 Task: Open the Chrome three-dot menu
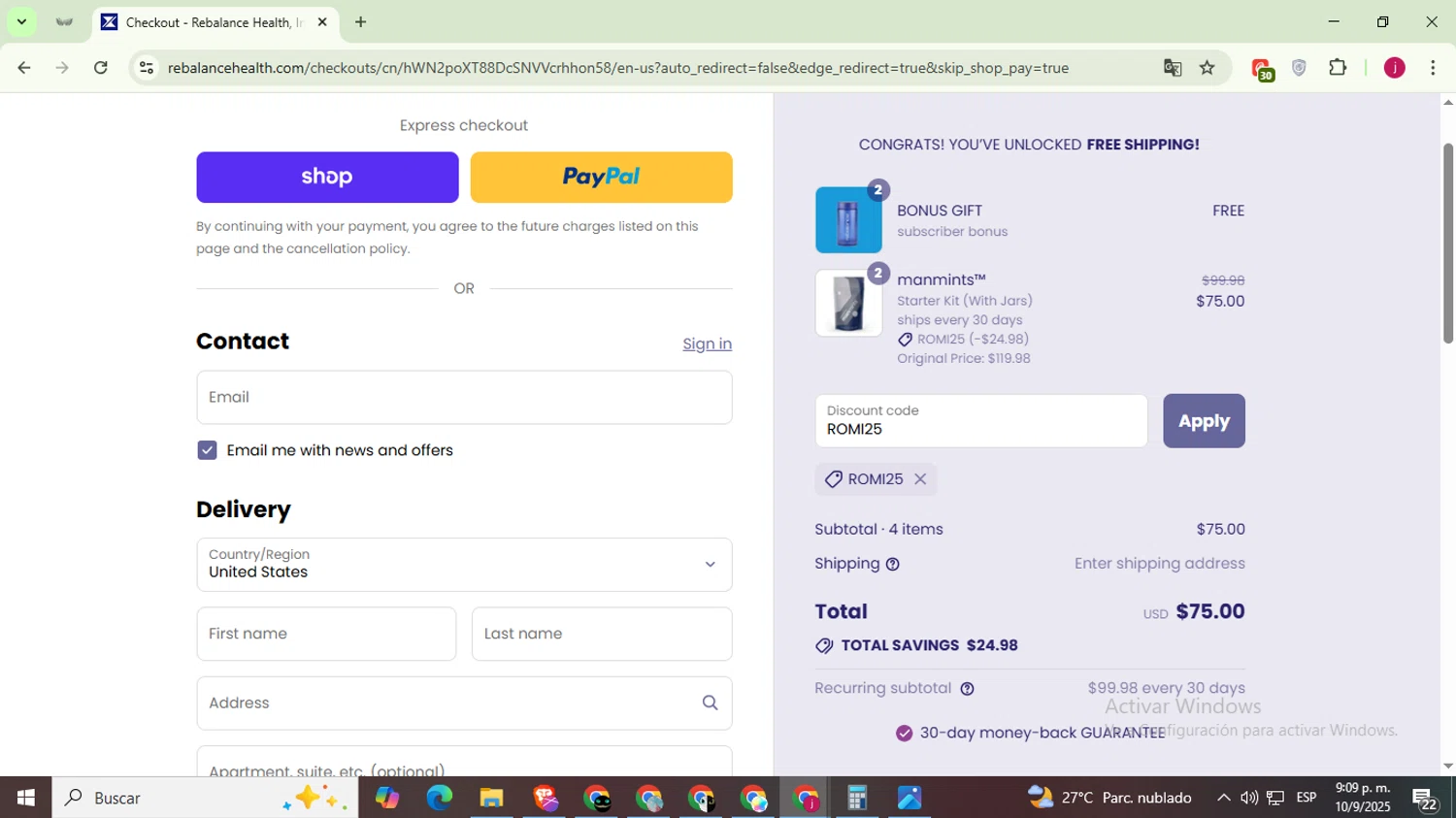(x=1433, y=68)
